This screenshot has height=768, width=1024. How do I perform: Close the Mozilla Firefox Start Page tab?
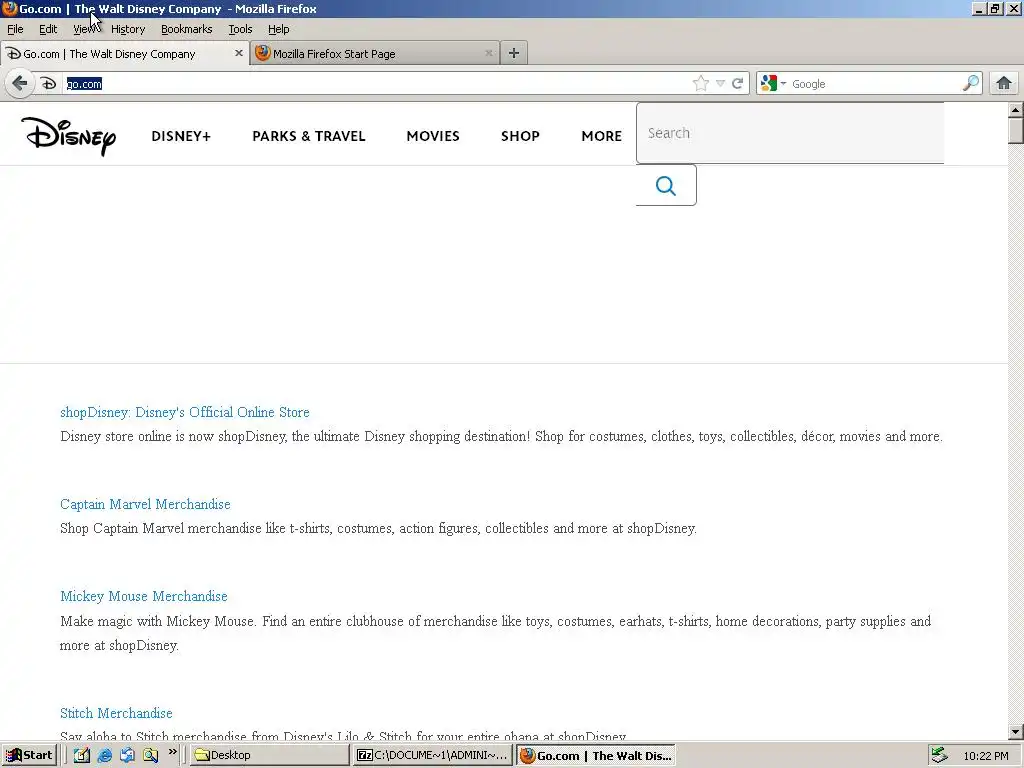point(488,54)
